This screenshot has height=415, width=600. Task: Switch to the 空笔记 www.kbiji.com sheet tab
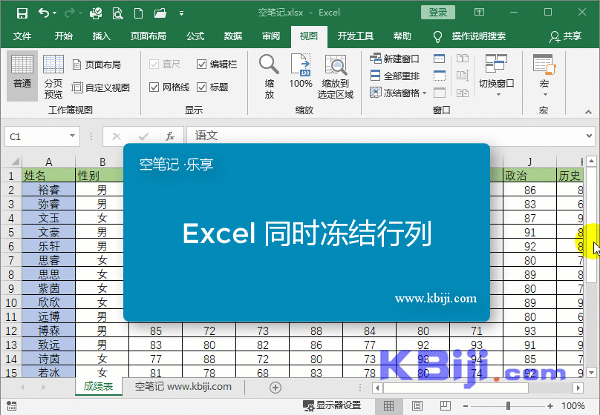pos(183,387)
